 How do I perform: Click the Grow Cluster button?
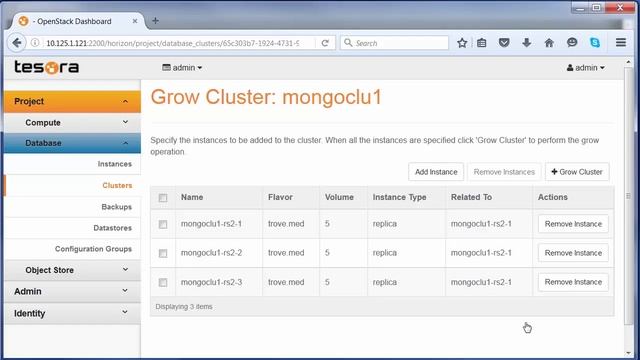tap(577, 172)
